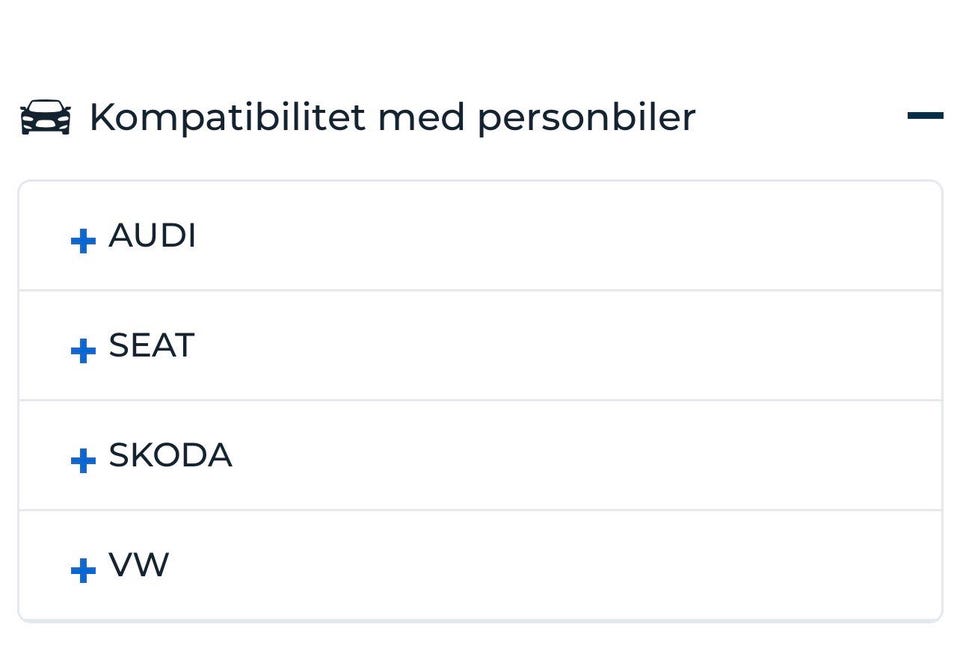
Task: Expand the SKODA compatibility row
Action: point(480,456)
